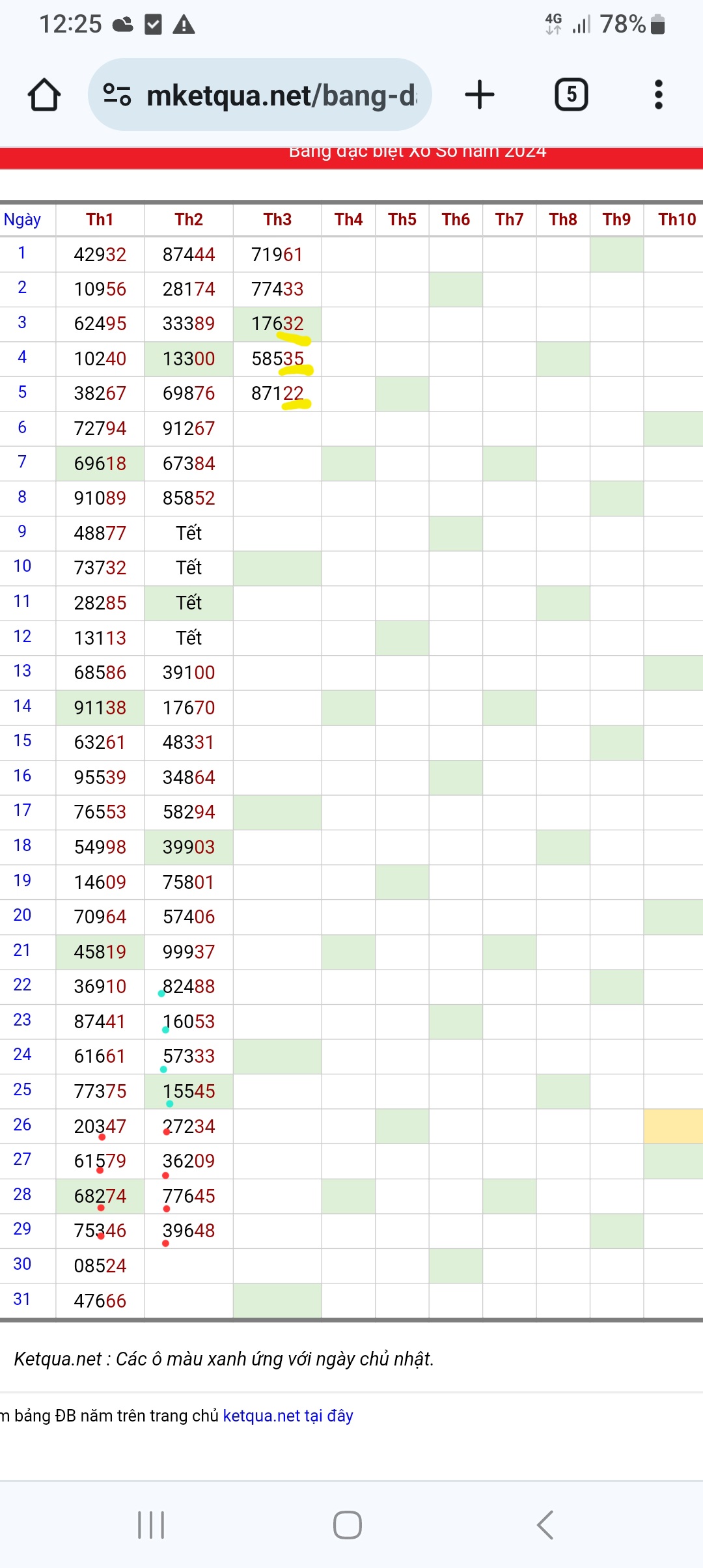Click the mketqua.net address bar URL
Viewport: 703px width, 1568px height.
click(x=282, y=96)
